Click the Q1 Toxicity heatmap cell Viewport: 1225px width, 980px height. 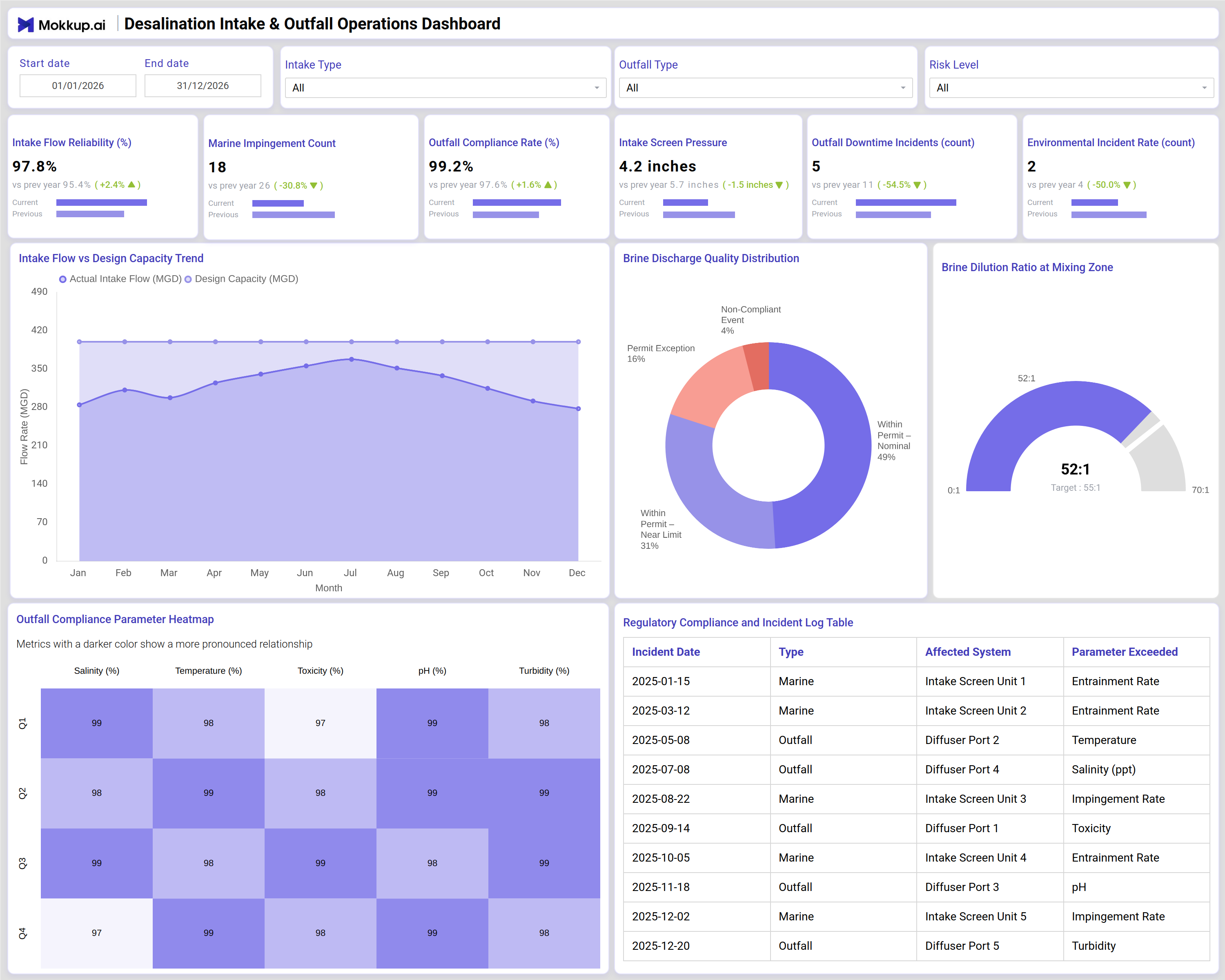pyautogui.click(x=321, y=723)
